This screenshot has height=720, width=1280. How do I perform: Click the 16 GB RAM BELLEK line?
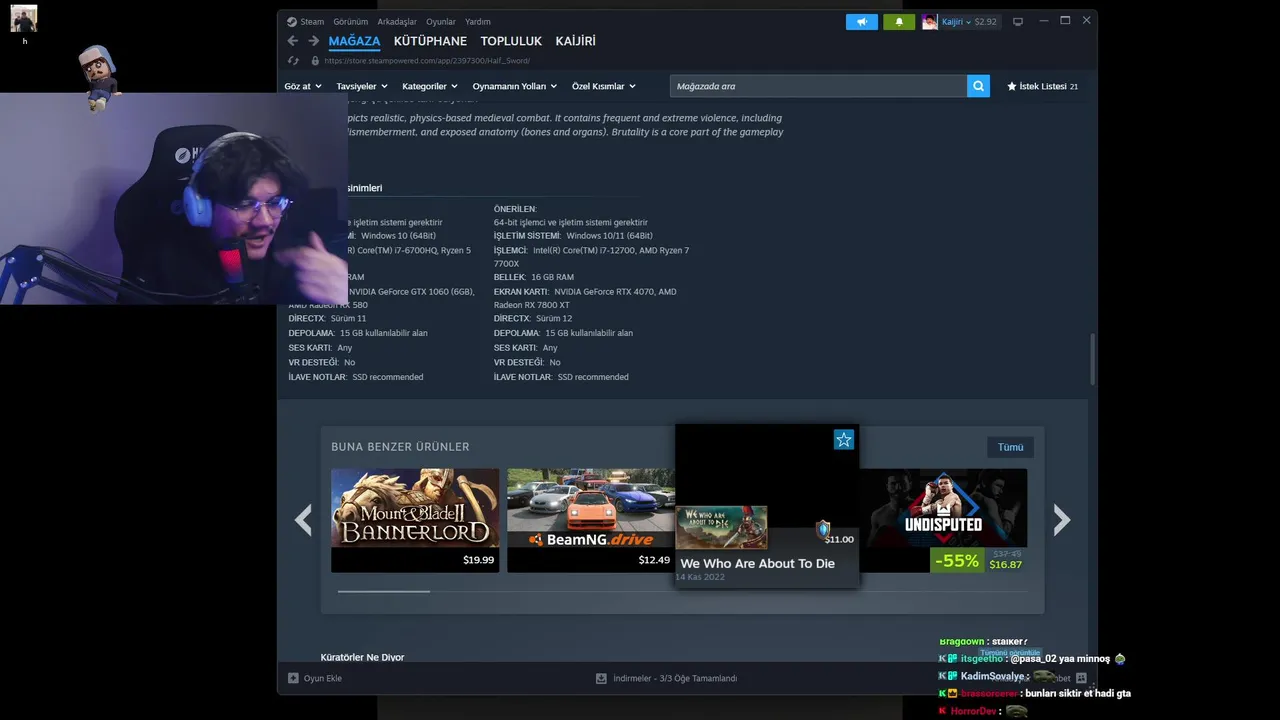tap(534, 277)
